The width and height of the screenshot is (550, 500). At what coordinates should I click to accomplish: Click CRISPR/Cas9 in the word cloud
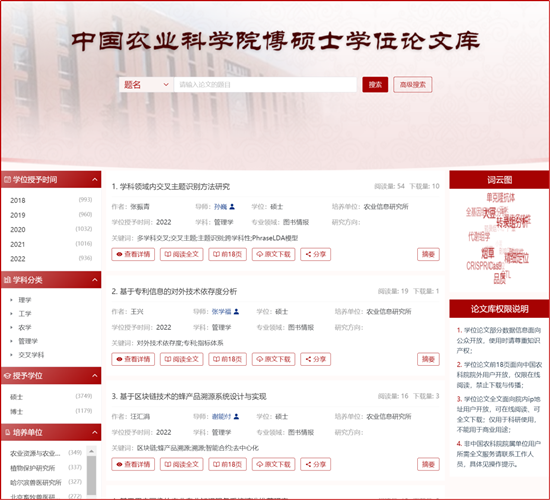[484, 266]
